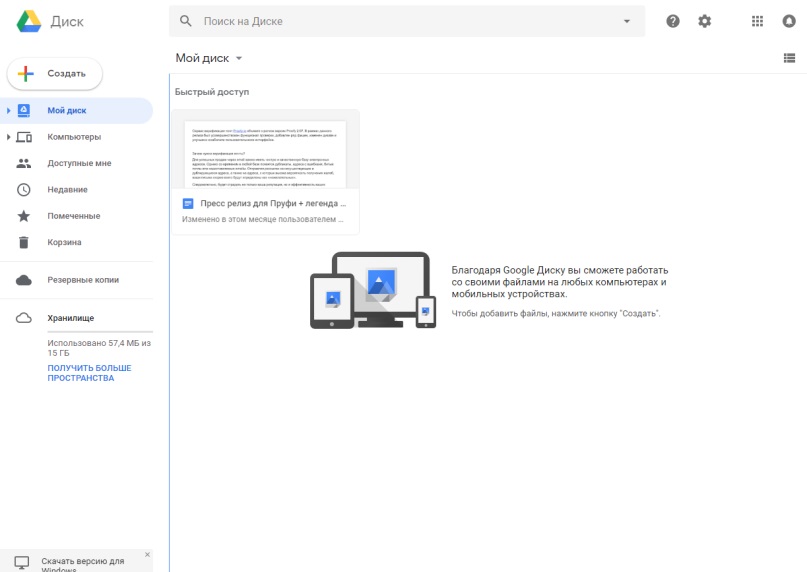Open Доступные мне section

[x=77, y=163]
